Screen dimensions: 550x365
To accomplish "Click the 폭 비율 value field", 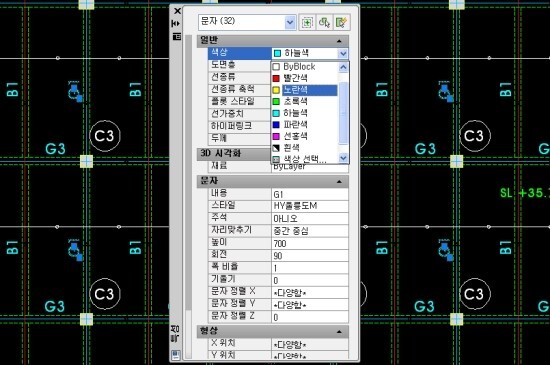I will 310,268.
